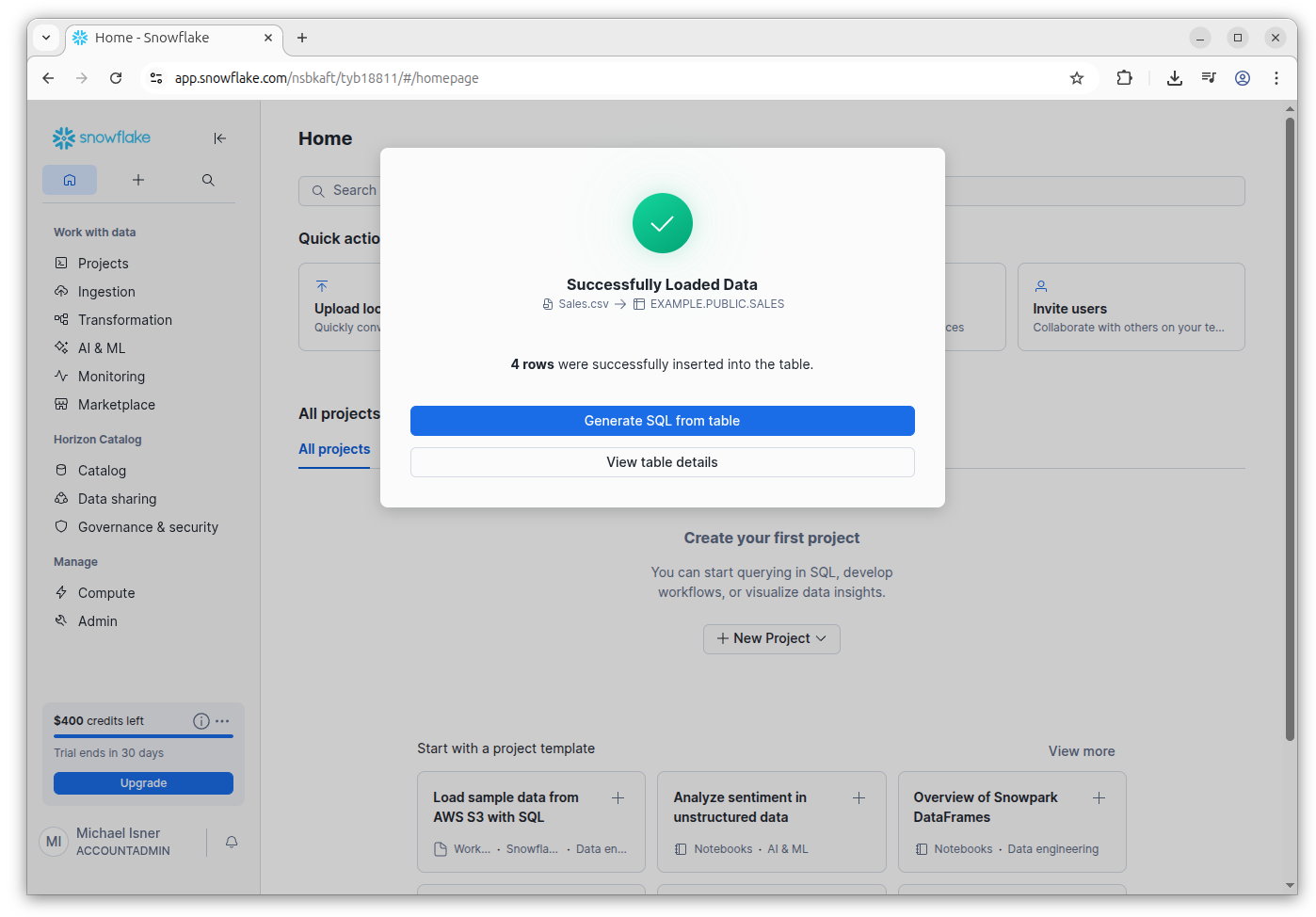This screenshot has width=1316, height=917.
Task: Add the Analyze sentiment template with plus icon
Action: [x=859, y=798]
